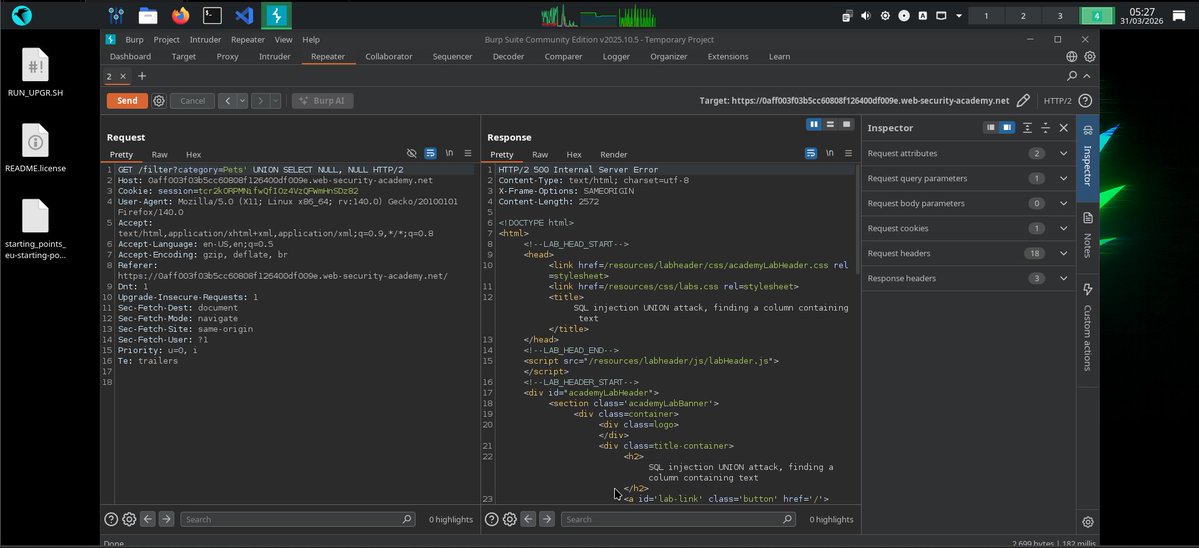Open response search settings gear
This screenshot has height=548, width=1199.
point(510,519)
